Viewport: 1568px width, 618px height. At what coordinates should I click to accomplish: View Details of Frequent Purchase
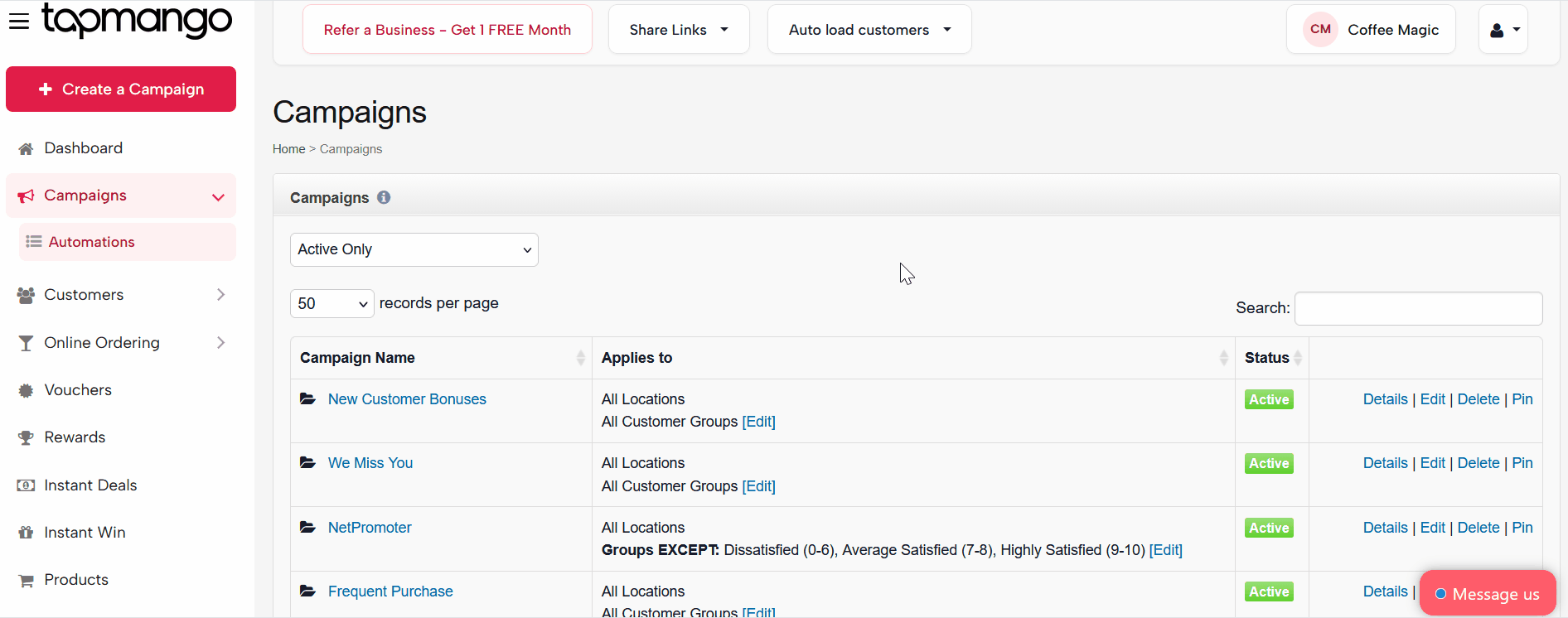click(x=1386, y=591)
